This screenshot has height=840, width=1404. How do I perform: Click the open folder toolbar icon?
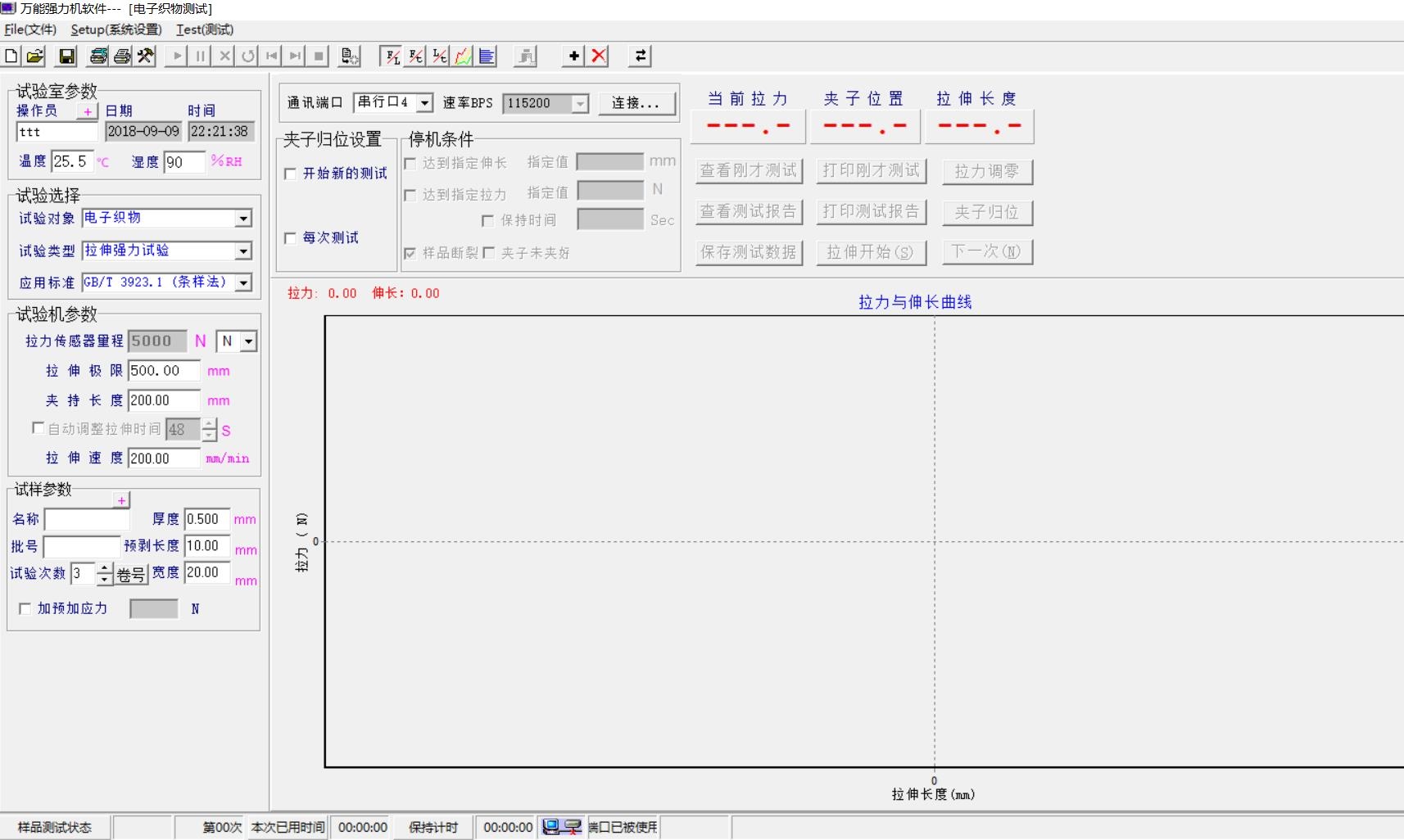(34, 56)
